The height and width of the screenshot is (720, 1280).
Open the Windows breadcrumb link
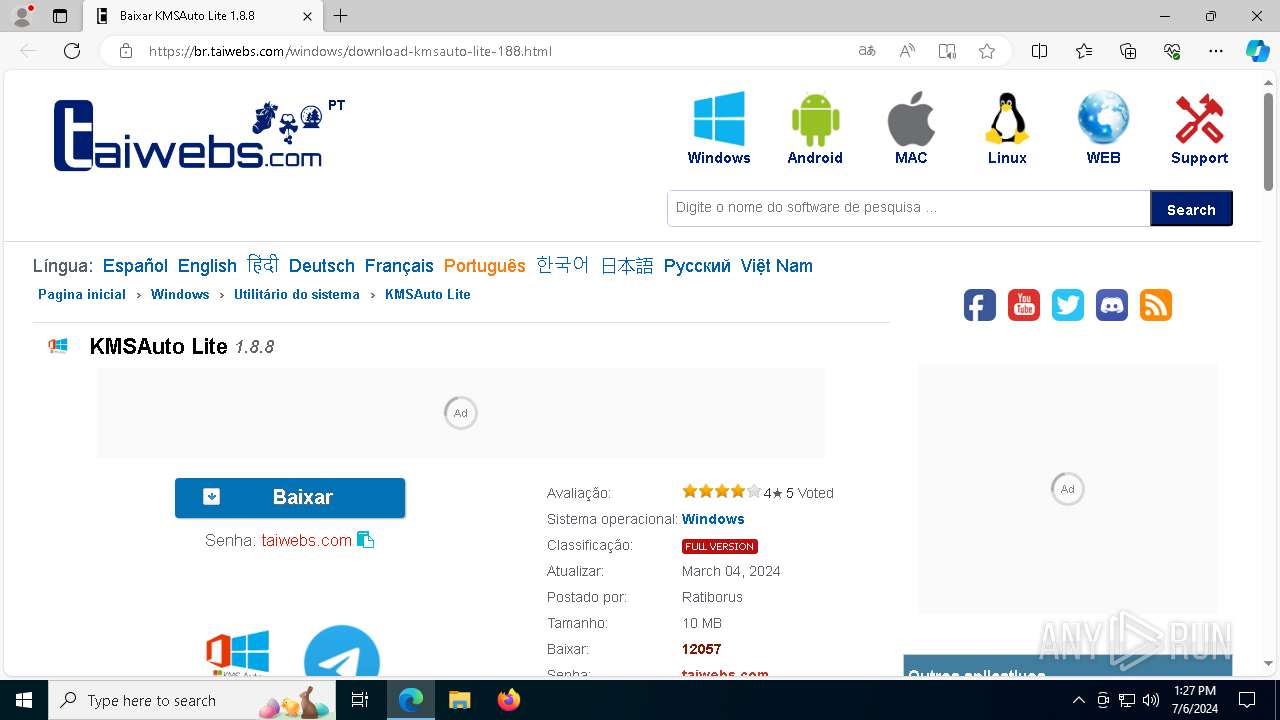(x=180, y=294)
